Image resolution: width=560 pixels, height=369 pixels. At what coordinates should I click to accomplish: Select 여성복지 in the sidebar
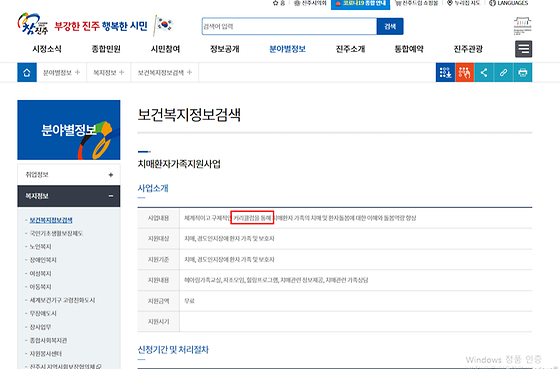pos(40,273)
